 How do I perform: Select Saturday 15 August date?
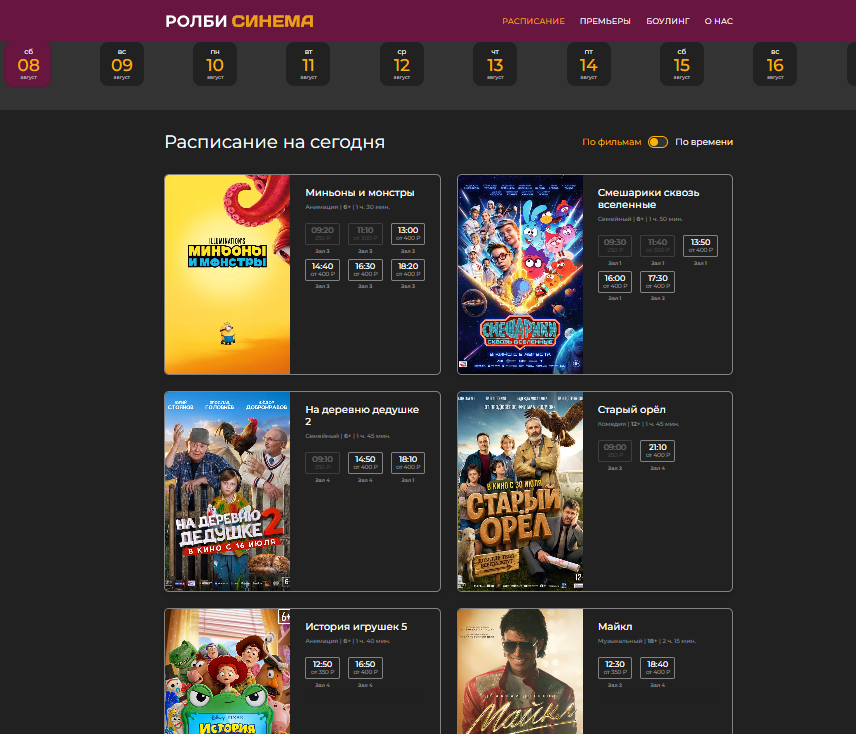(682, 64)
